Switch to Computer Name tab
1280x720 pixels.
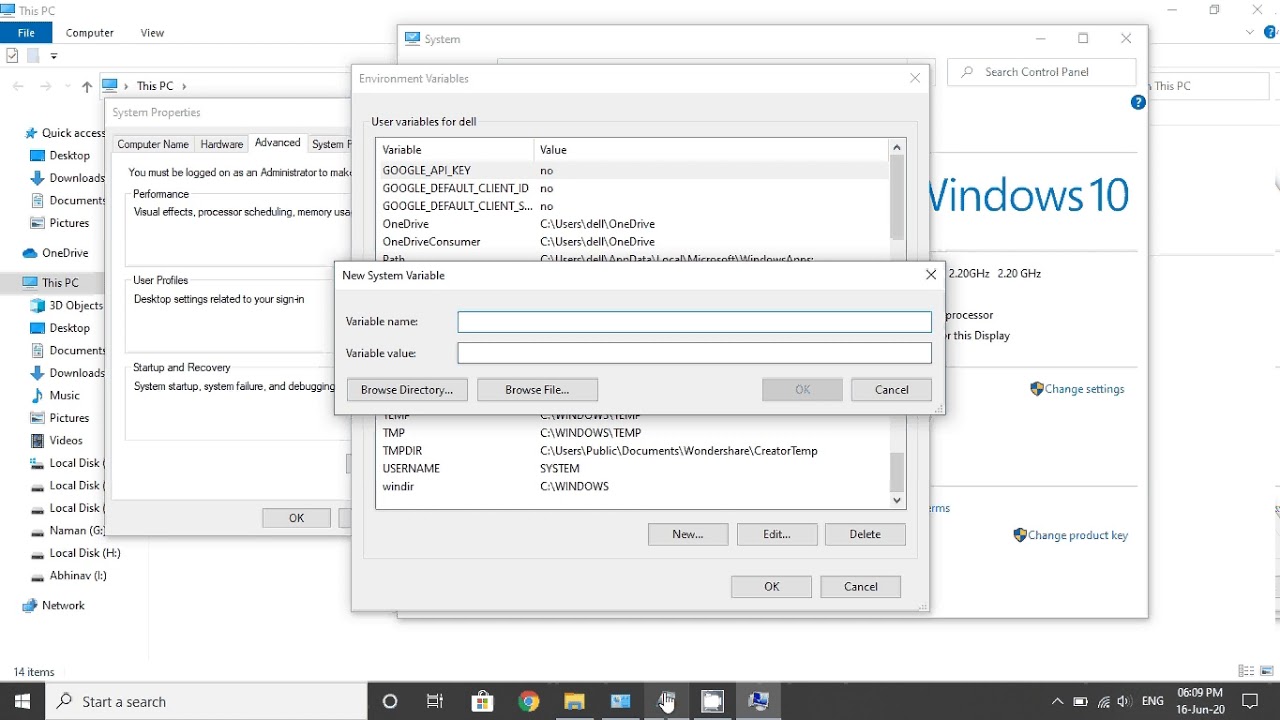tap(153, 144)
